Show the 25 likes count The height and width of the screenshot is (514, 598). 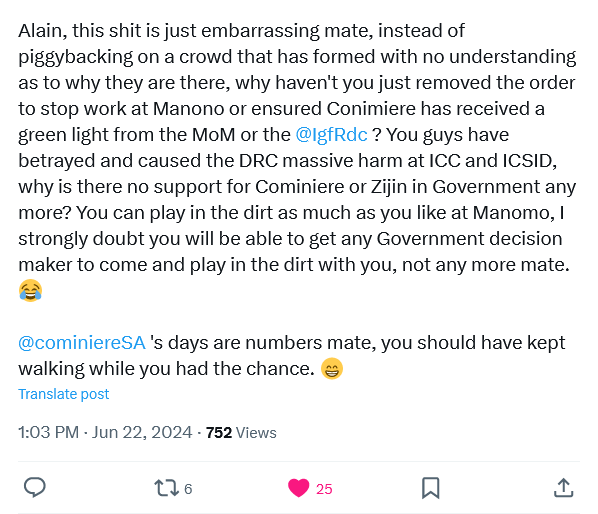coord(324,489)
